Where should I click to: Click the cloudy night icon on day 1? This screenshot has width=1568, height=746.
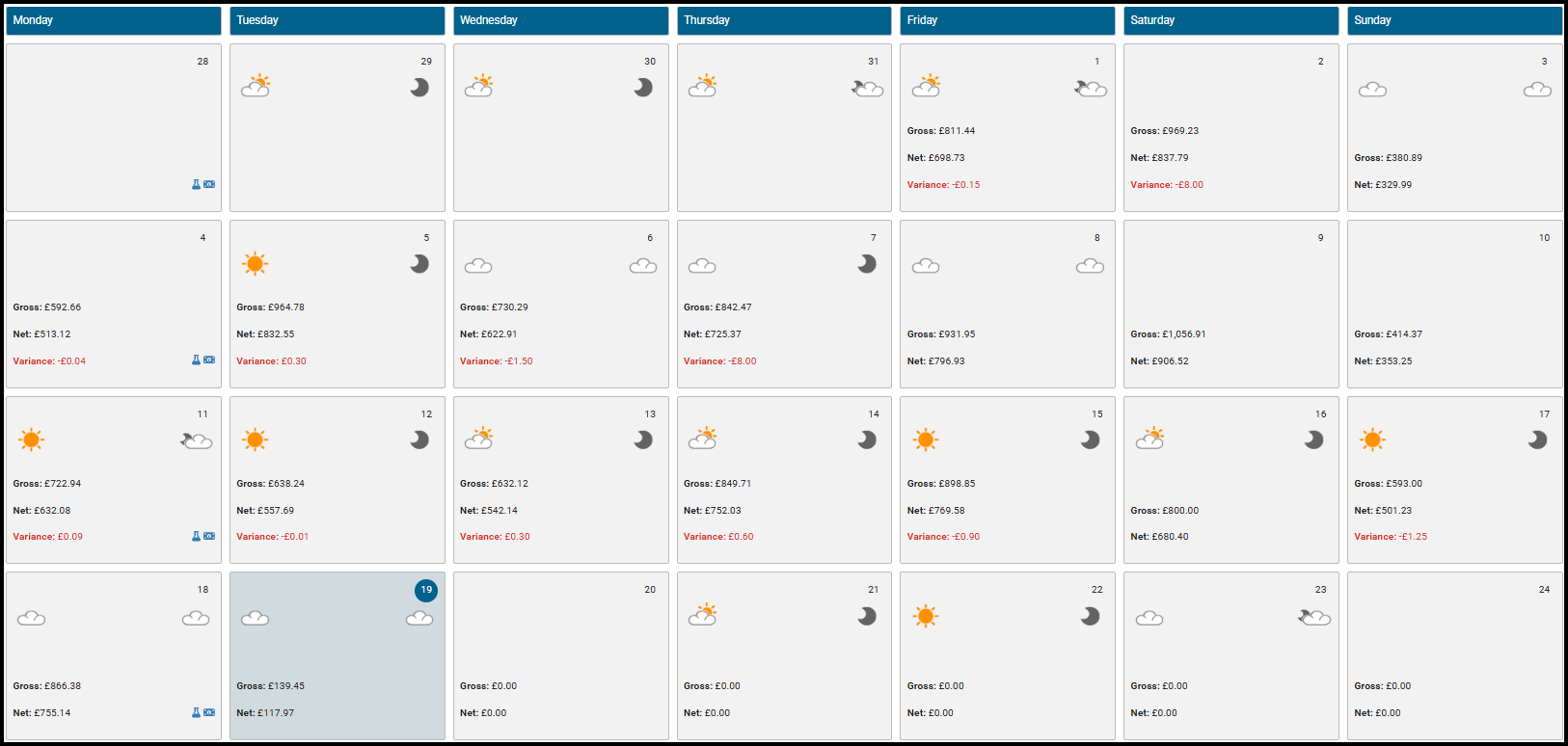tap(1091, 89)
